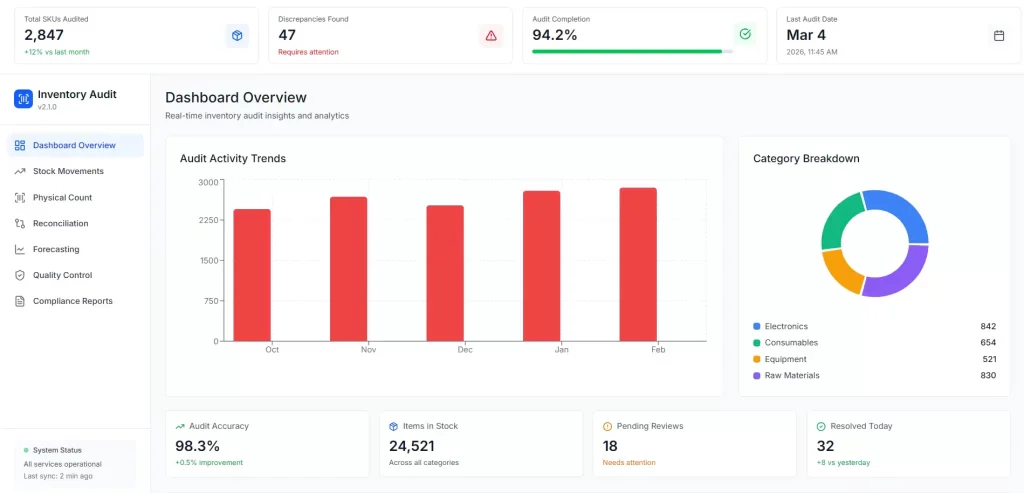This screenshot has width=1024, height=493.
Task: Click the green System Status indicator dot
Action: (x=26, y=450)
